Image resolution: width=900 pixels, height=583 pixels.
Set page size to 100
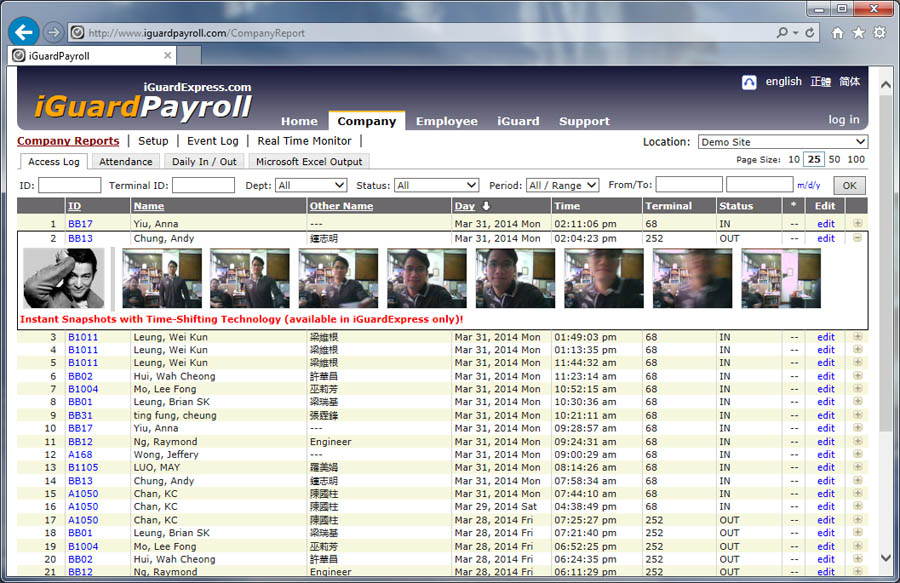tap(856, 160)
